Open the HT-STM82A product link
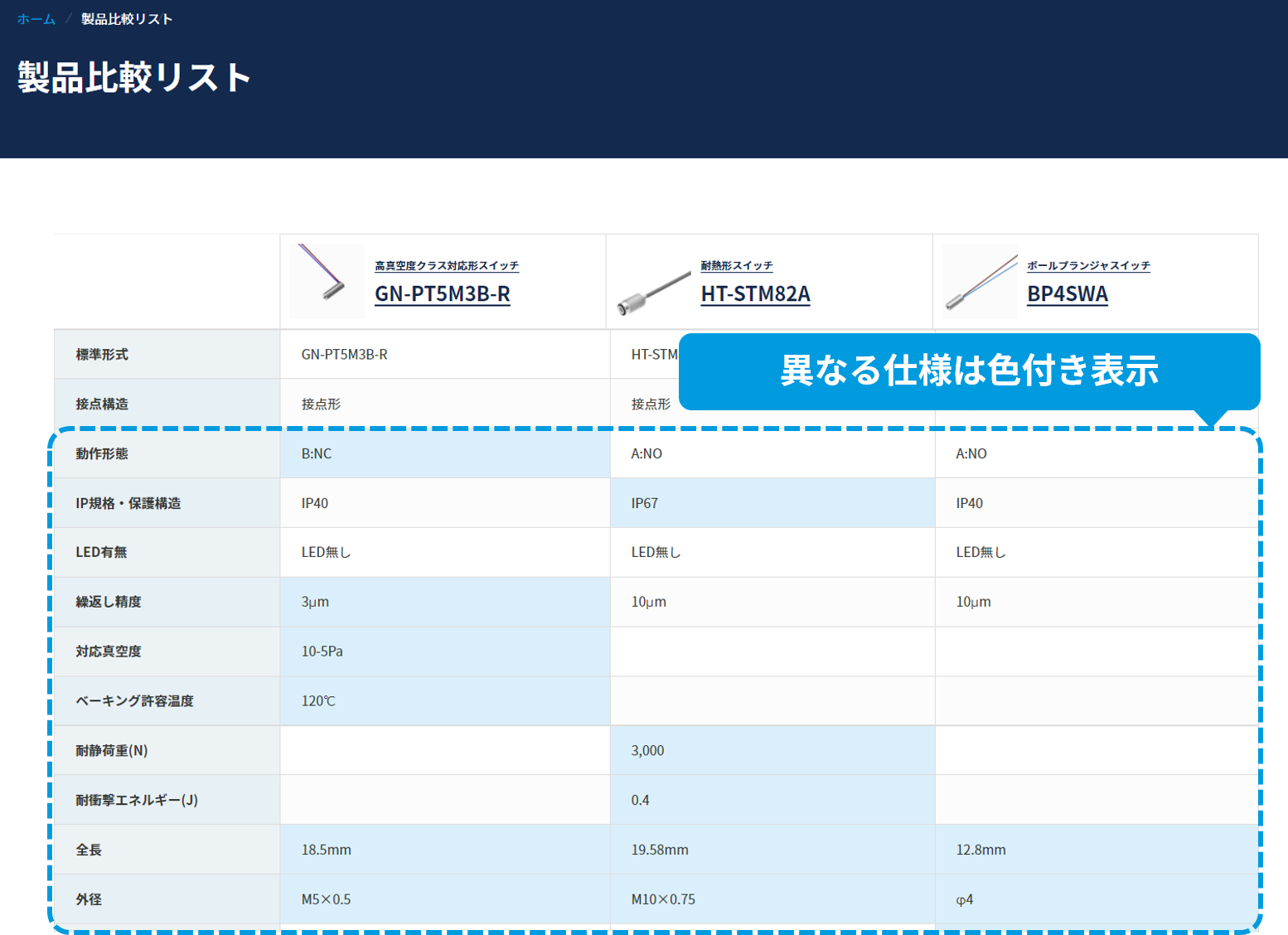 pyautogui.click(x=756, y=294)
